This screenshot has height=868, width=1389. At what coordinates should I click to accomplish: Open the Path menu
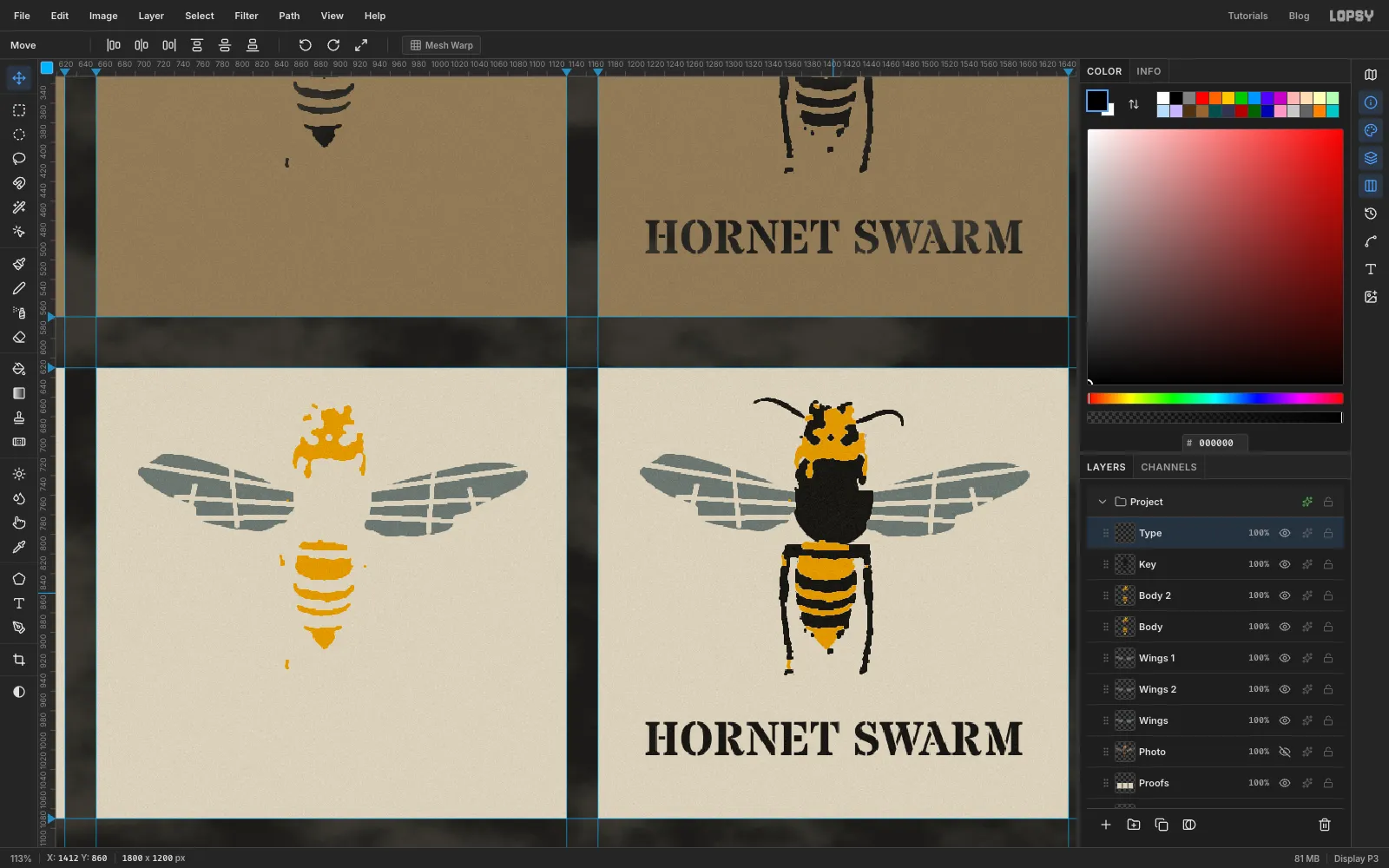pos(289,16)
